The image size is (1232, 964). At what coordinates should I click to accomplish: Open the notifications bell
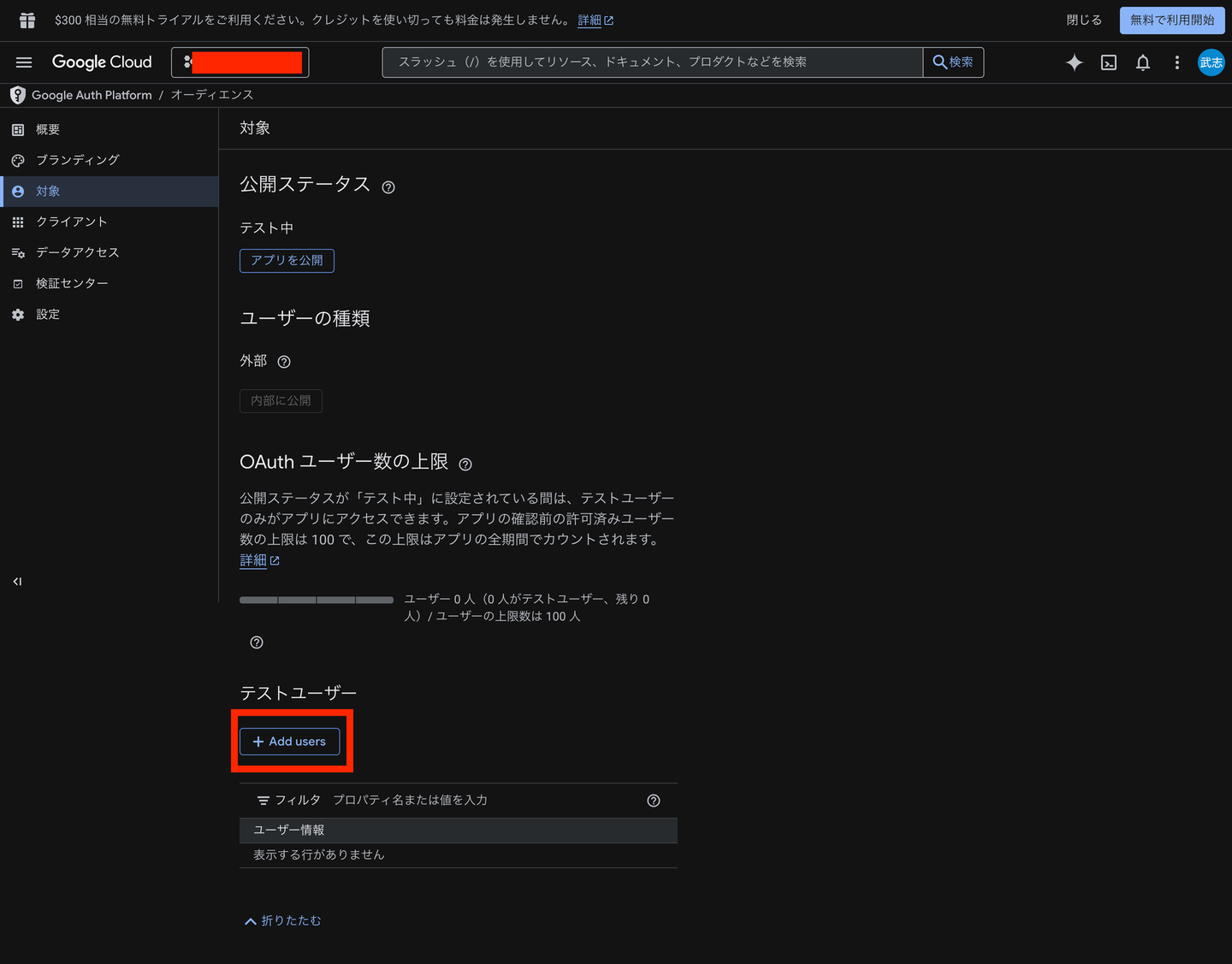click(x=1143, y=62)
